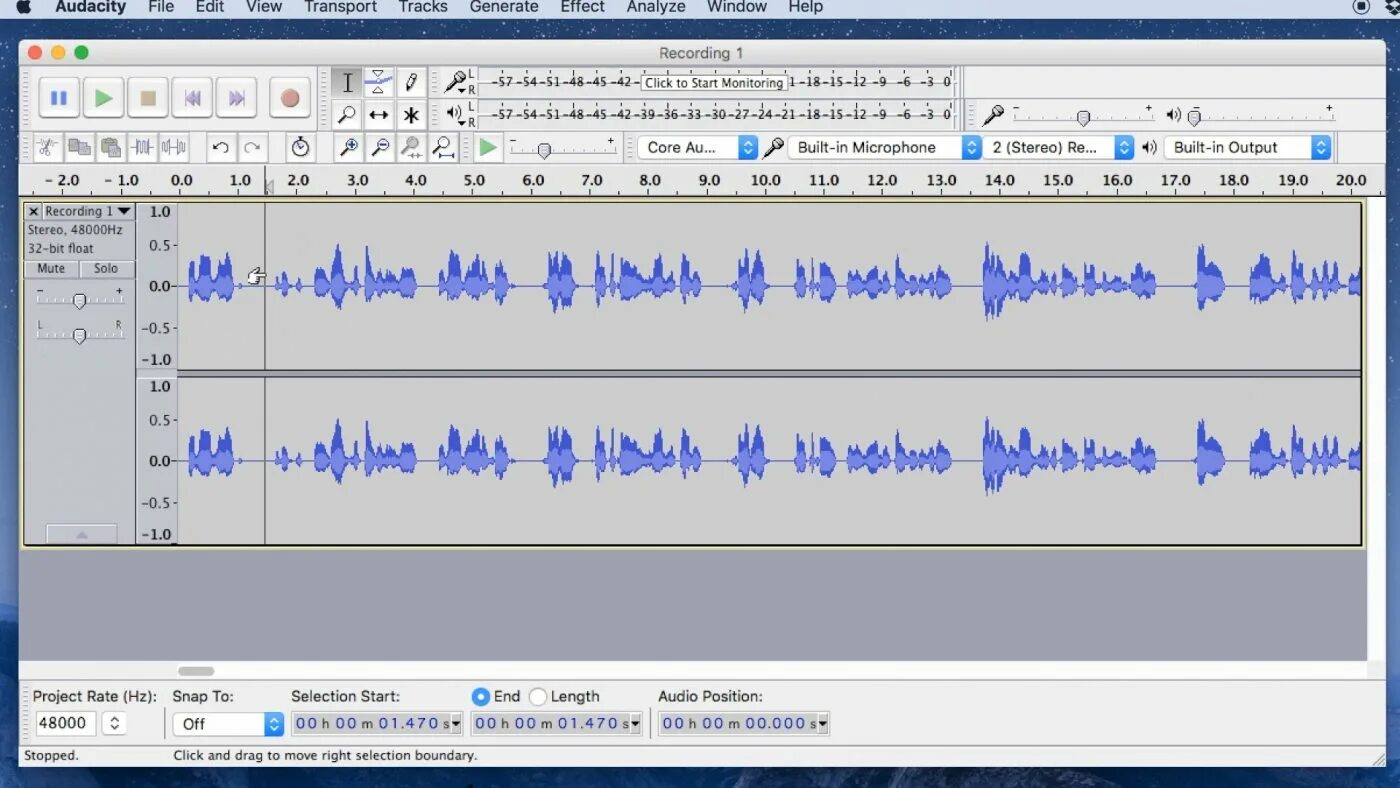The height and width of the screenshot is (788, 1400).
Task: Open the Core Audio host dropdown
Action: pyautogui.click(x=698, y=147)
